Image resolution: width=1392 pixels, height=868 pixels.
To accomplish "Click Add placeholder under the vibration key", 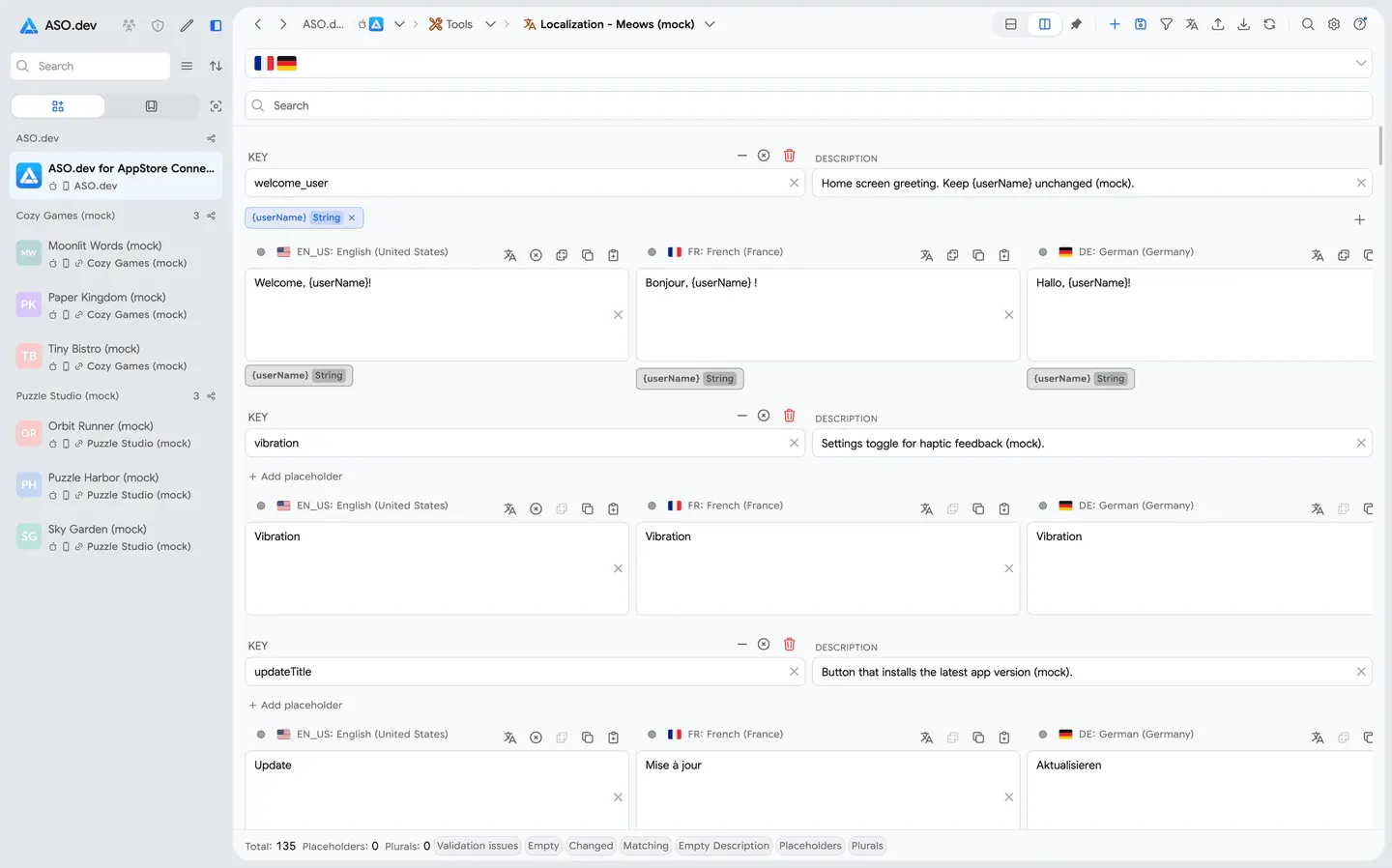I will [x=296, y=477].
